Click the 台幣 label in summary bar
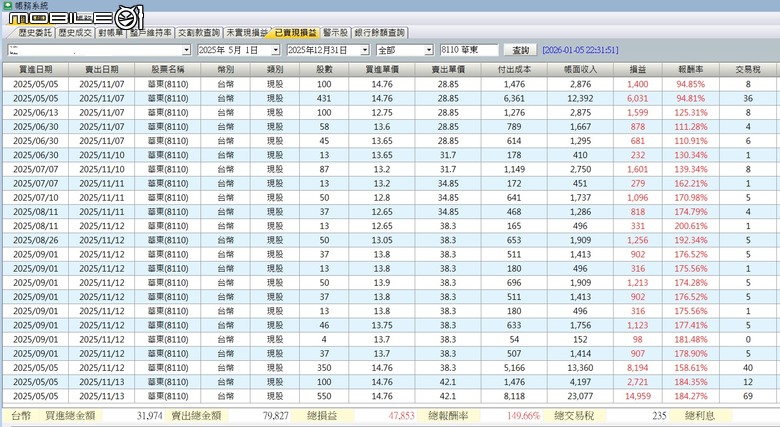 (x=21, y=416)
